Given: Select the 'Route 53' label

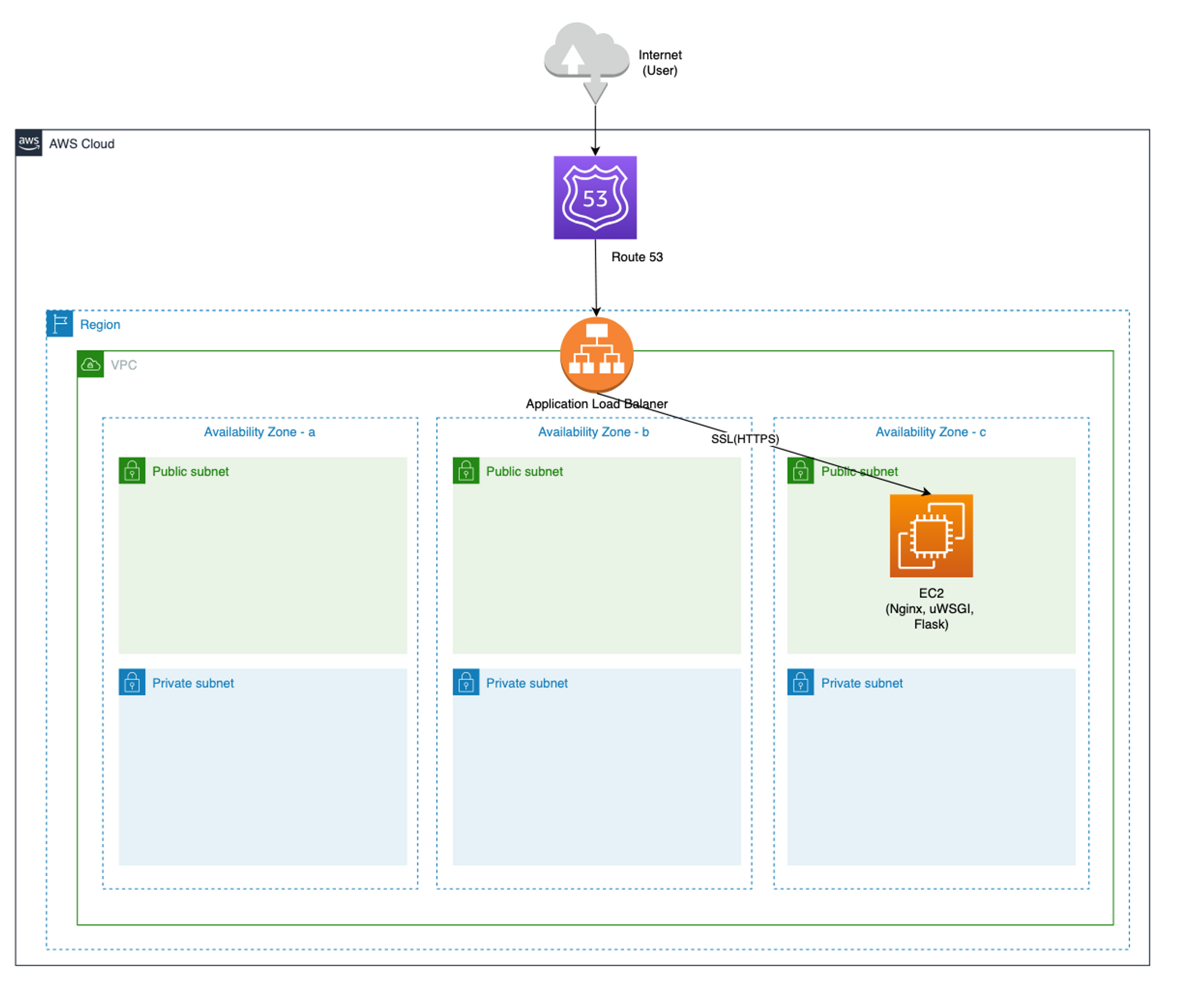Looking at the screenshot, I should [637, 257].
